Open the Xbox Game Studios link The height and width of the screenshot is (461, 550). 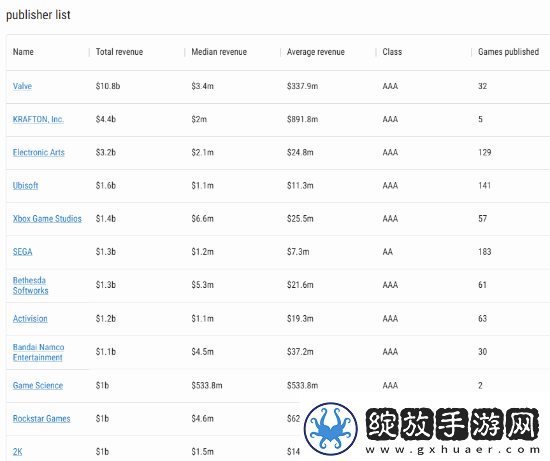pyautogui.click(x=47, y=219)
